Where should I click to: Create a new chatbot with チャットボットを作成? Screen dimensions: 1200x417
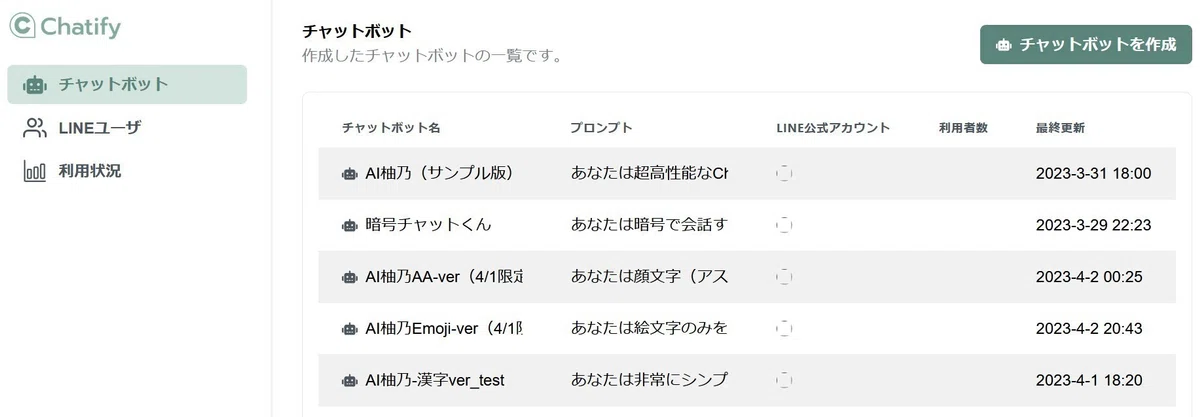point(1086,45)
